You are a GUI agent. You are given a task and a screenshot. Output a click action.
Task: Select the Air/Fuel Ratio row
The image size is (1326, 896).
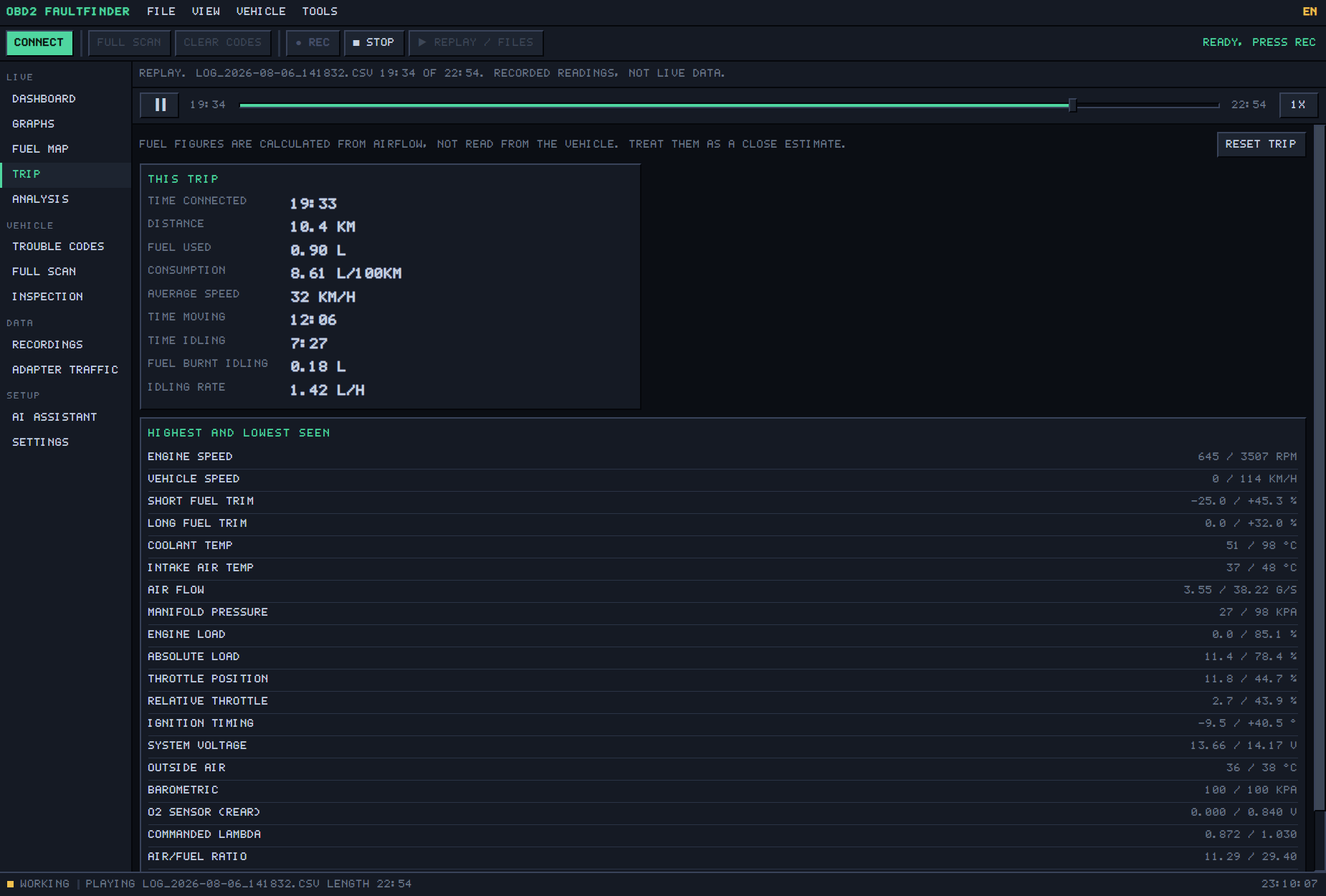[722, 857]
